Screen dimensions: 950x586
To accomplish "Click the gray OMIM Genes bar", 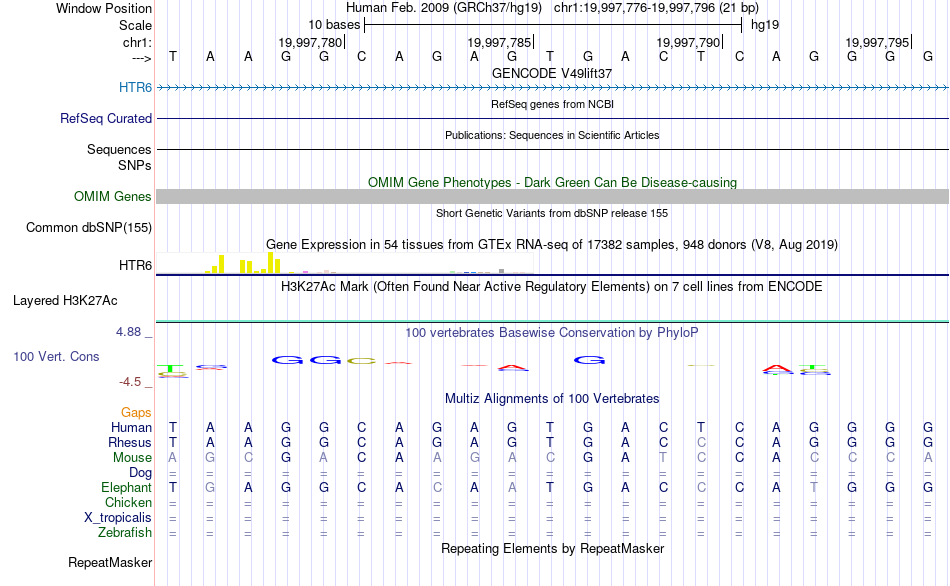I will coord(552,196).
